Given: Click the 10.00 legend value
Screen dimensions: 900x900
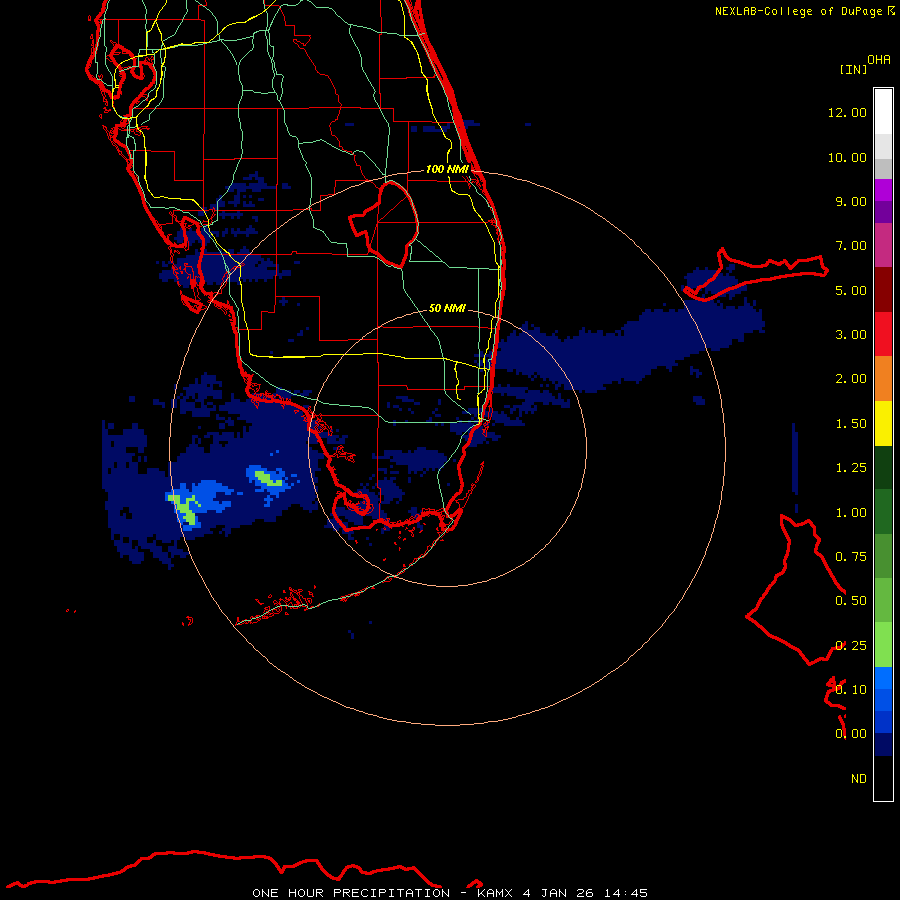Looking at the screenshot, I should [x=847, y=157].
